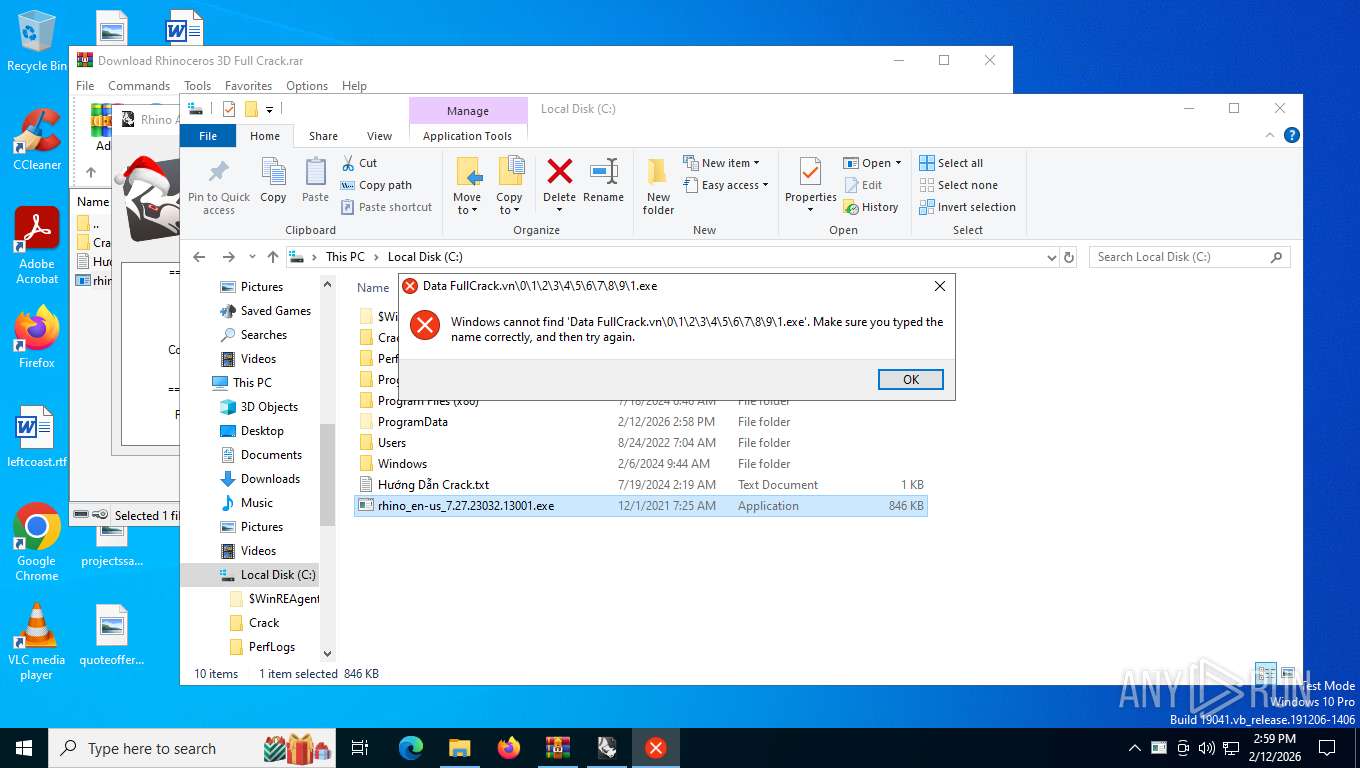Click This PC in the breadcrumb path

pos(345,257)
